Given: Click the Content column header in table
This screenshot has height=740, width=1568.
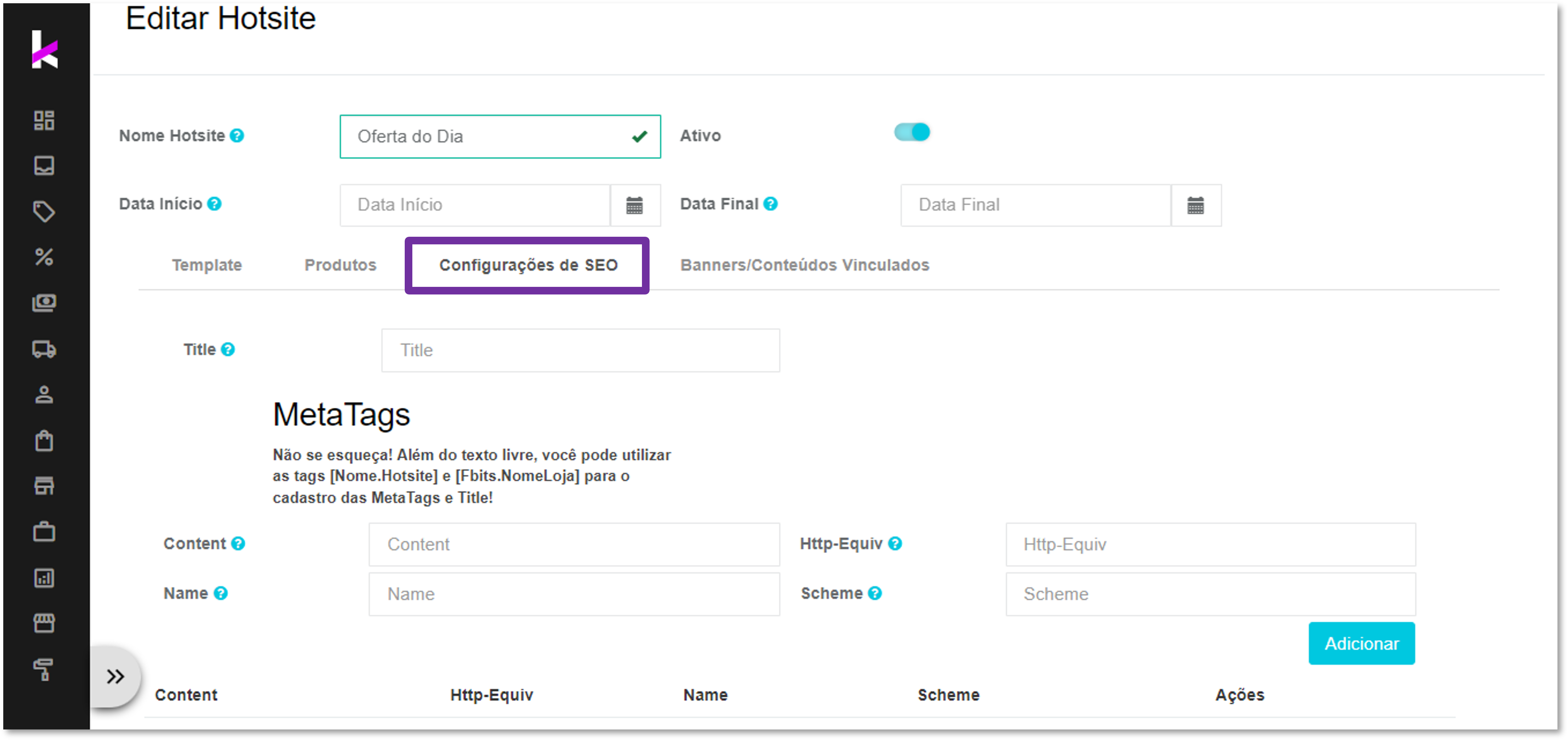Looking at the screenshot, I should pos(186,695).
